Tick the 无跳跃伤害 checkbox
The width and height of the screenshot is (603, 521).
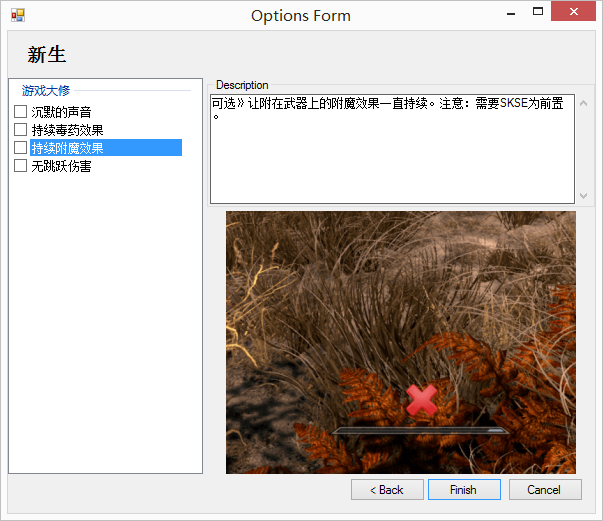[x=20, y=166]
